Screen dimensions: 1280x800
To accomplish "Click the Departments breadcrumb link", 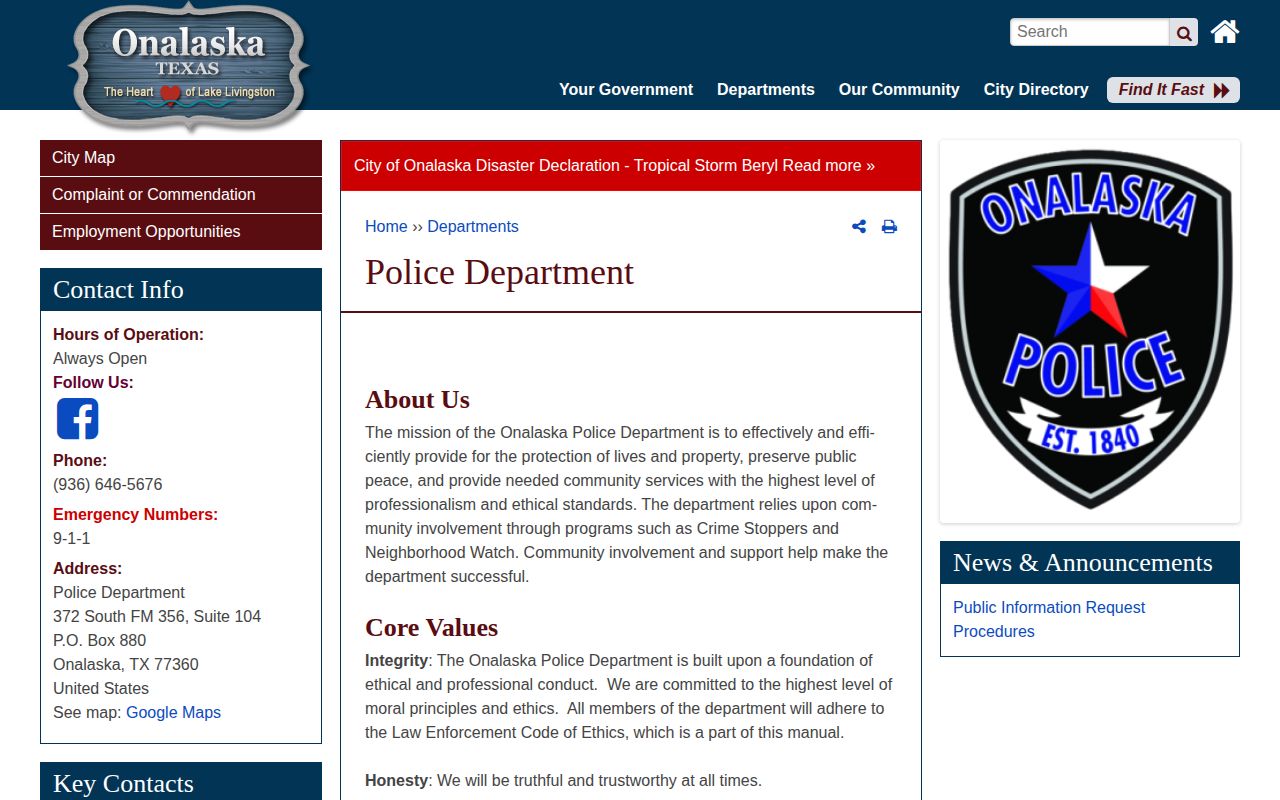I will (473, 227).
